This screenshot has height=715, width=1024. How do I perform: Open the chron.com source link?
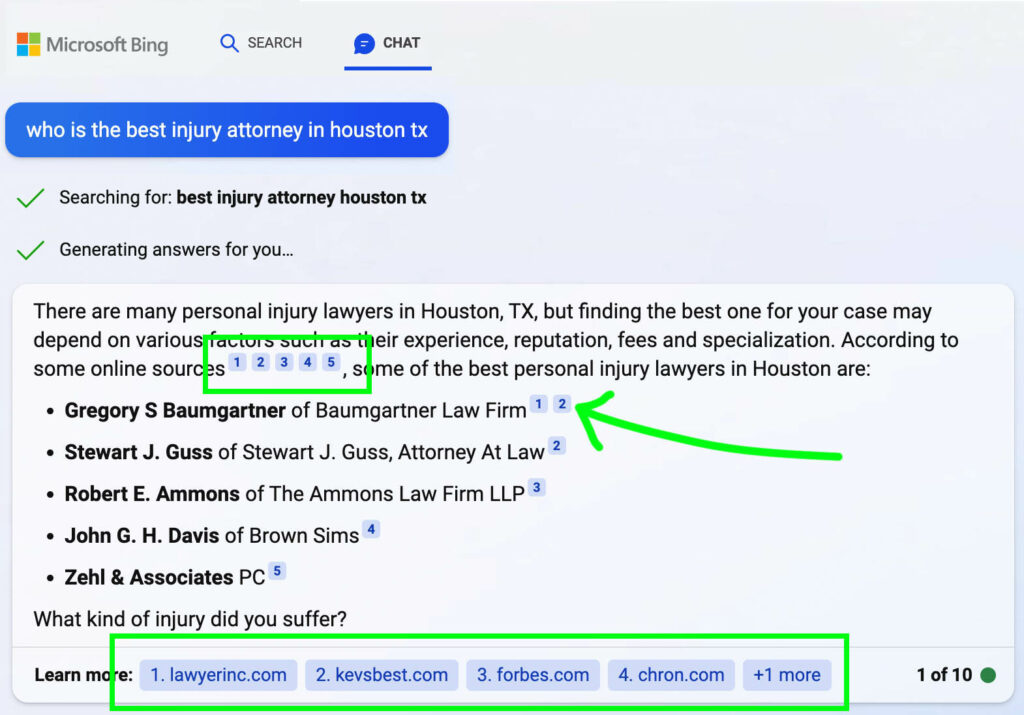(x=671, y=675)
